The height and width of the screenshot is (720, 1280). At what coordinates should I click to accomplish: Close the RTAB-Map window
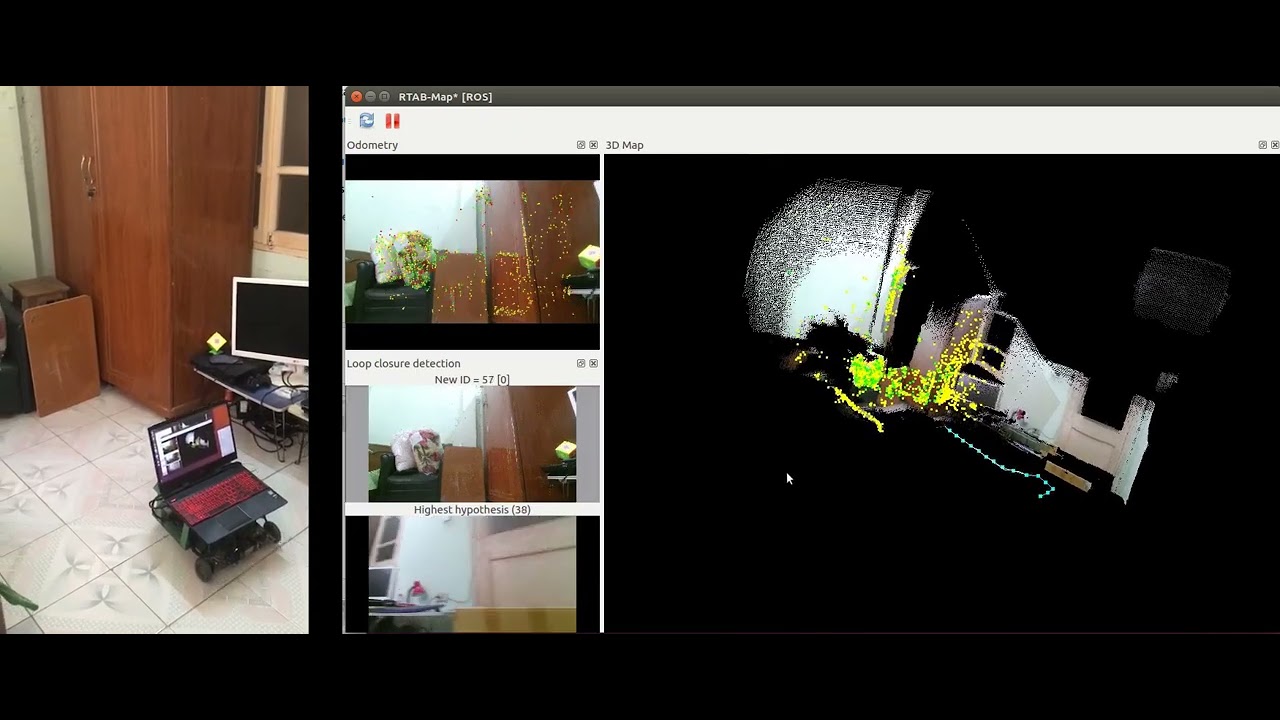(356, 97)
